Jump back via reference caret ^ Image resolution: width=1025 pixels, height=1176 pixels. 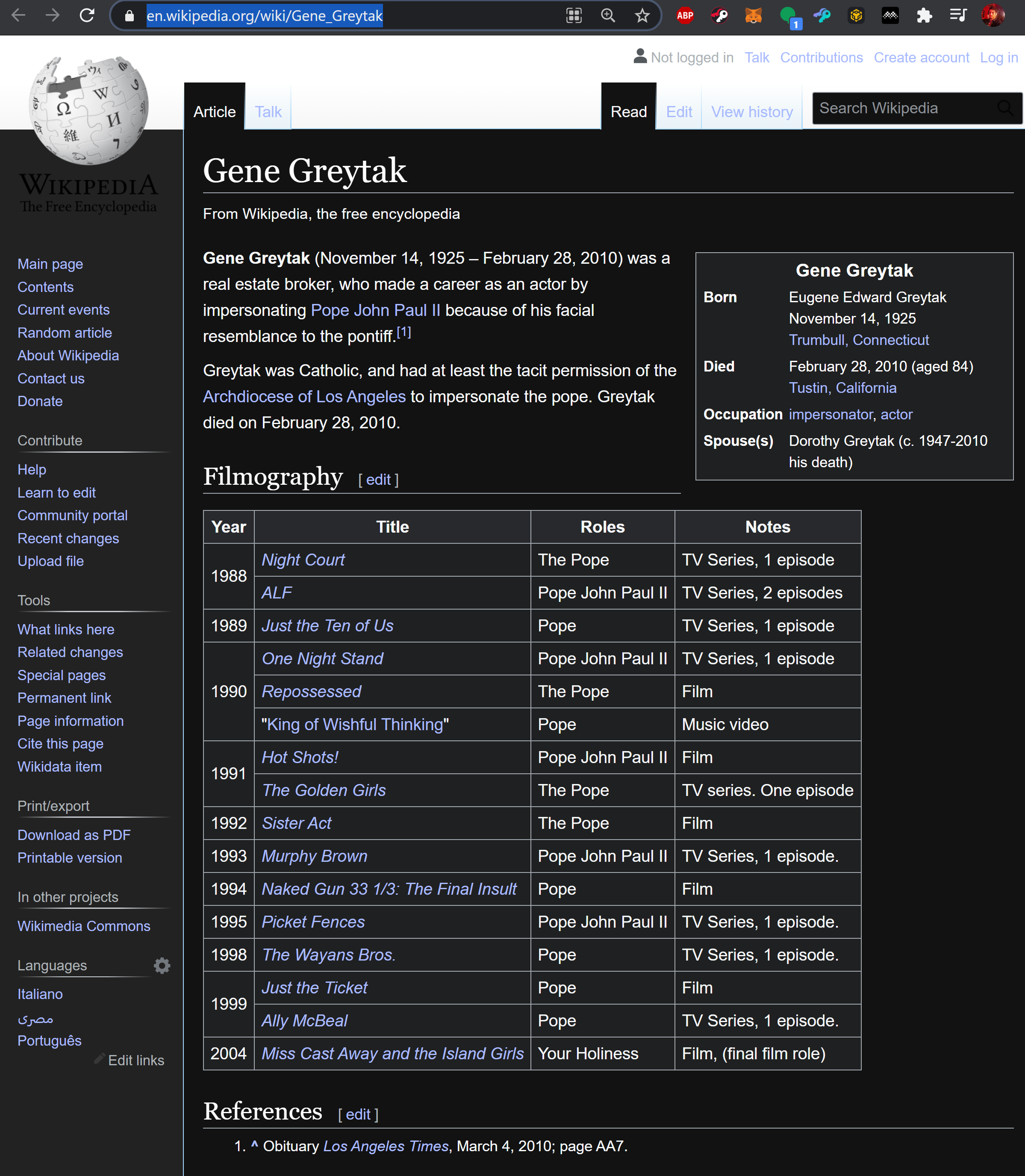click(x=254, y=1145)
